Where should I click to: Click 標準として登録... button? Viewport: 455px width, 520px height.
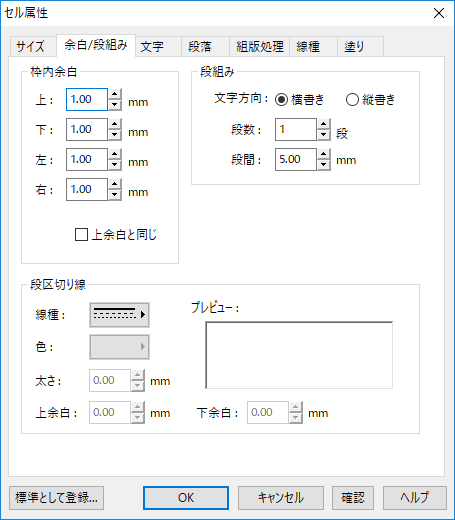pos(56,498)
